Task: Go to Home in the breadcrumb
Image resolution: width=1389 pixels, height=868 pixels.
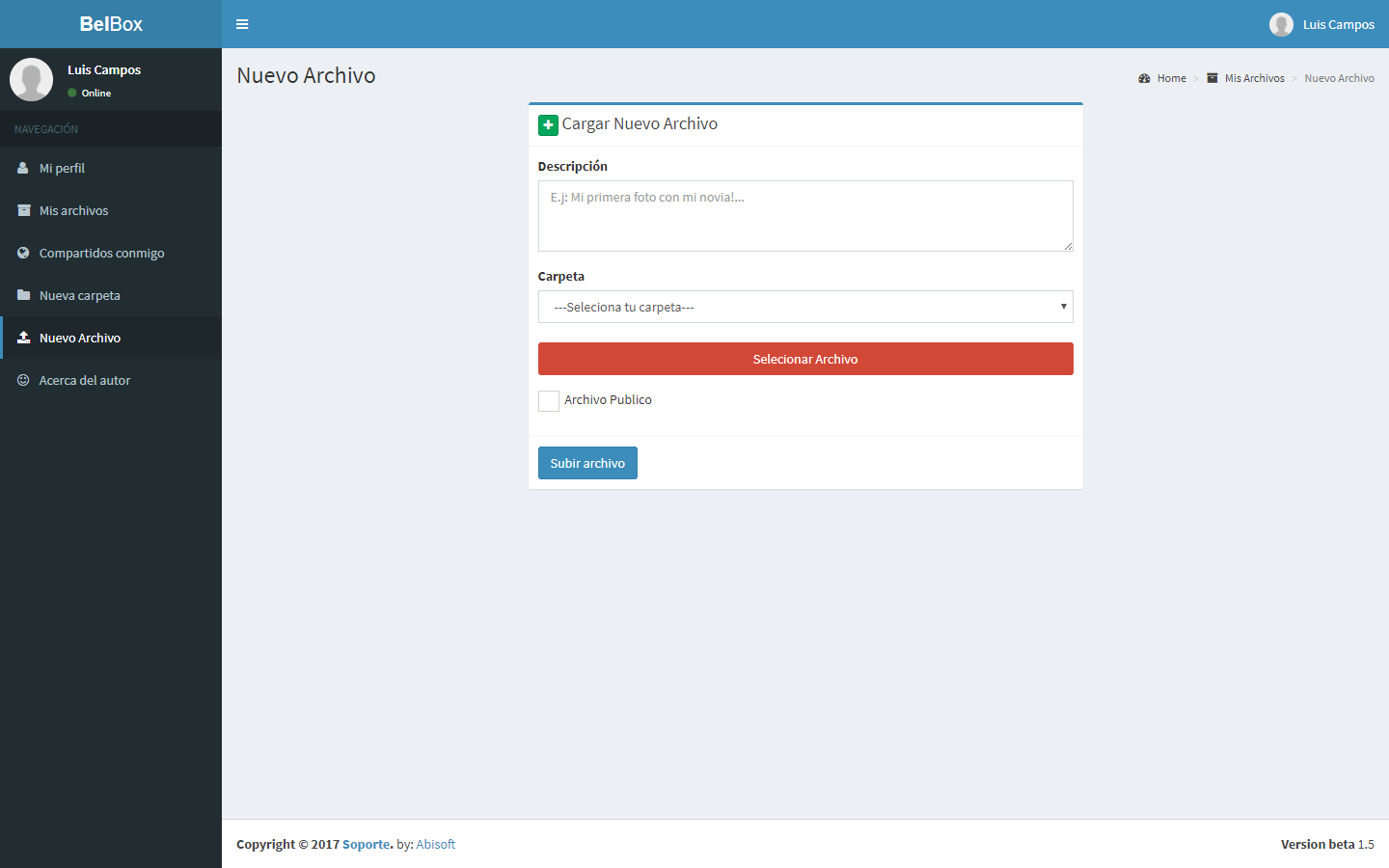Action: pyautogui.click(x=1171, y=78)
